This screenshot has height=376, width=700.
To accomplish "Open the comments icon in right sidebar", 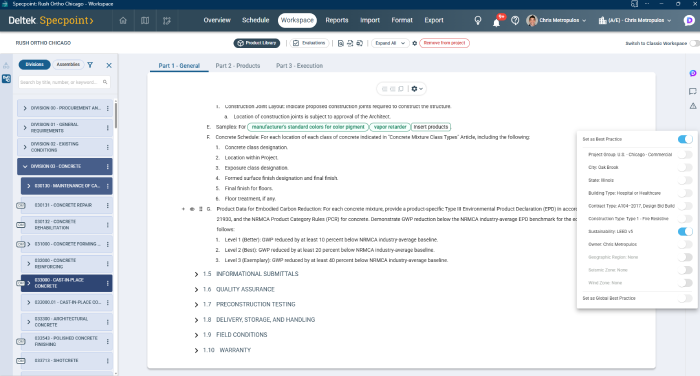I will click(x=692, y=91).
